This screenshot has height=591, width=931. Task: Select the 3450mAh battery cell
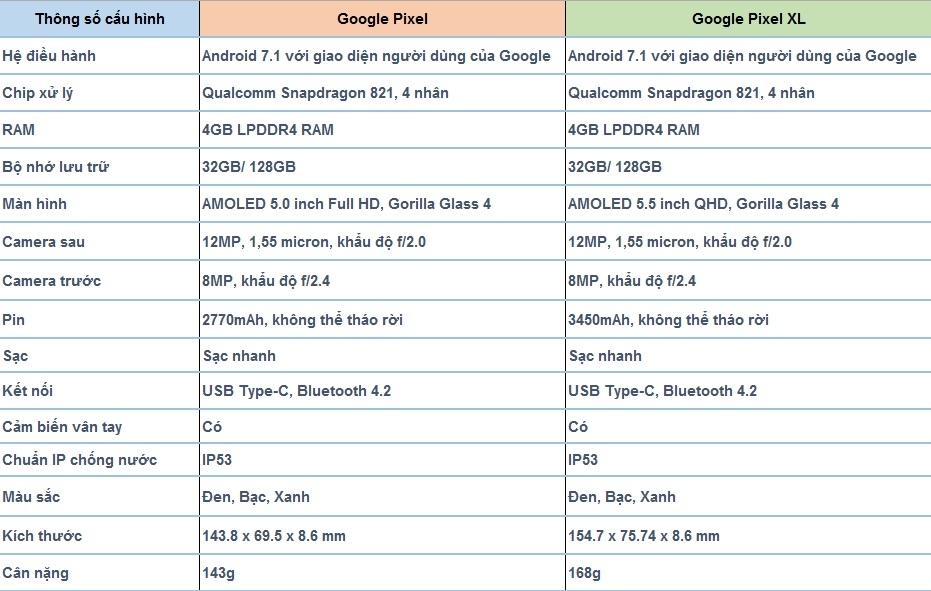pyautogui.click(x=668, y=320)
